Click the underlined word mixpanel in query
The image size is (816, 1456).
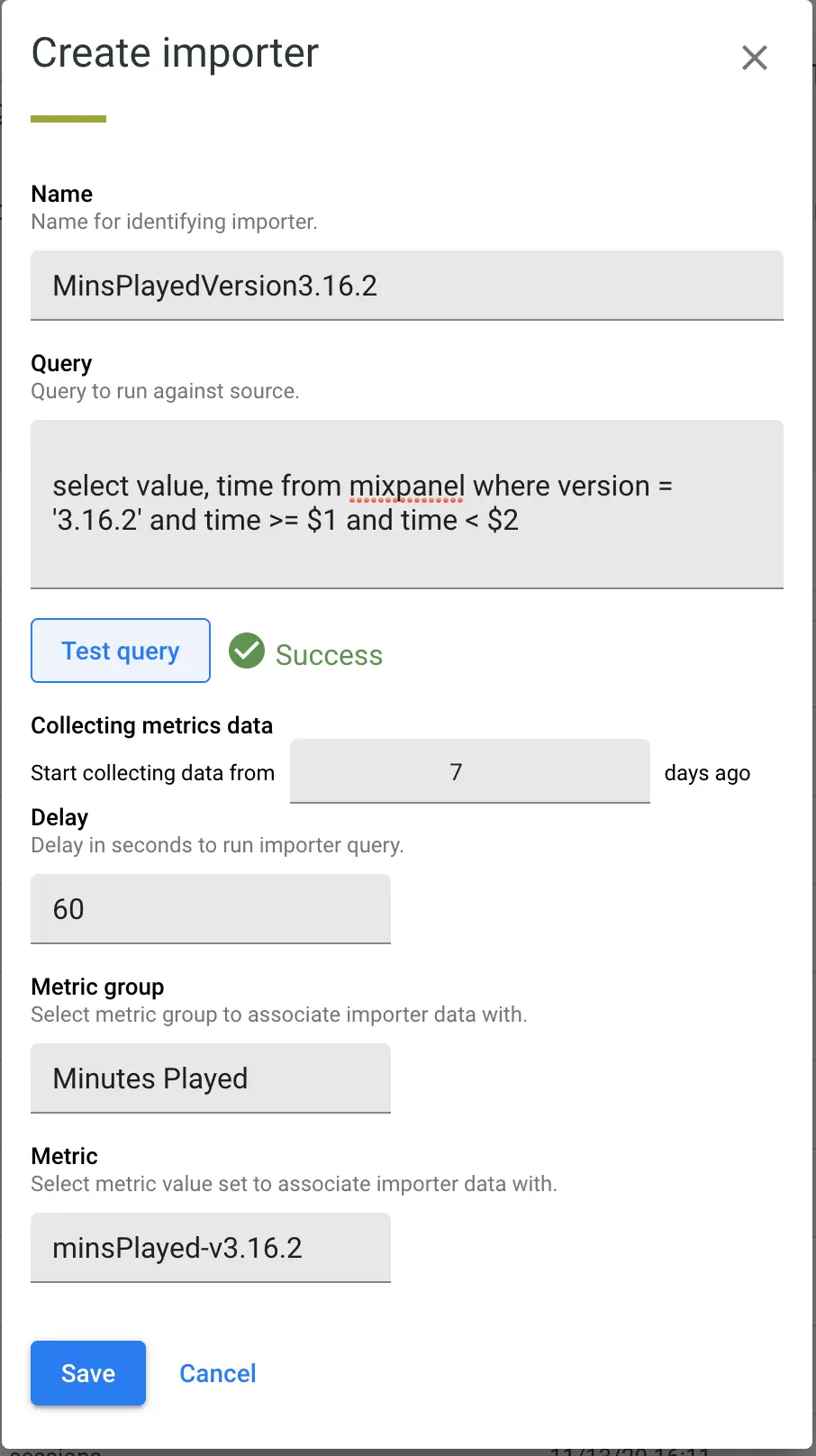click(x=406, y=487)
